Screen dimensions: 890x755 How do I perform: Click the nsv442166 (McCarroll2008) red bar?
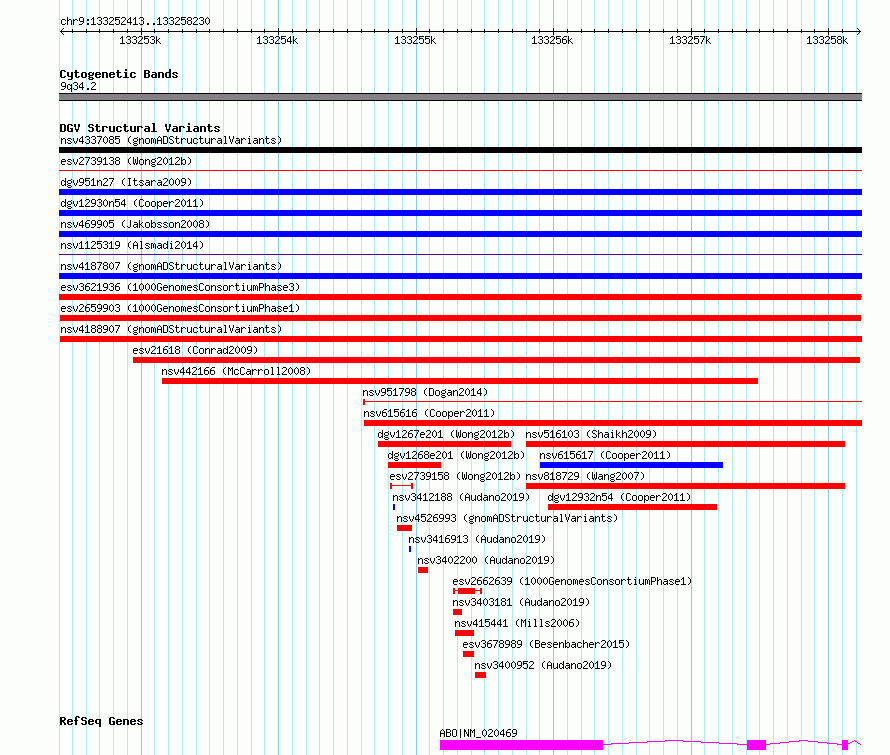tap(460, 381)
